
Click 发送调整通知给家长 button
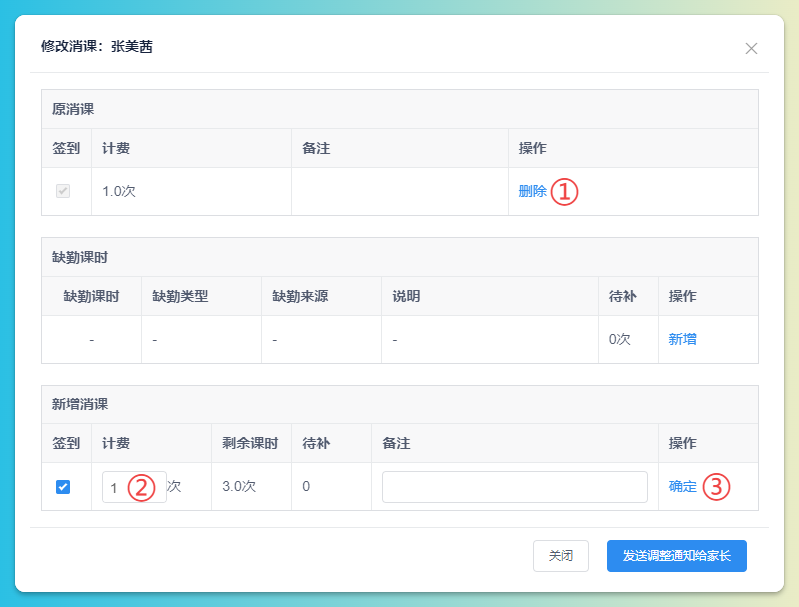677,556
